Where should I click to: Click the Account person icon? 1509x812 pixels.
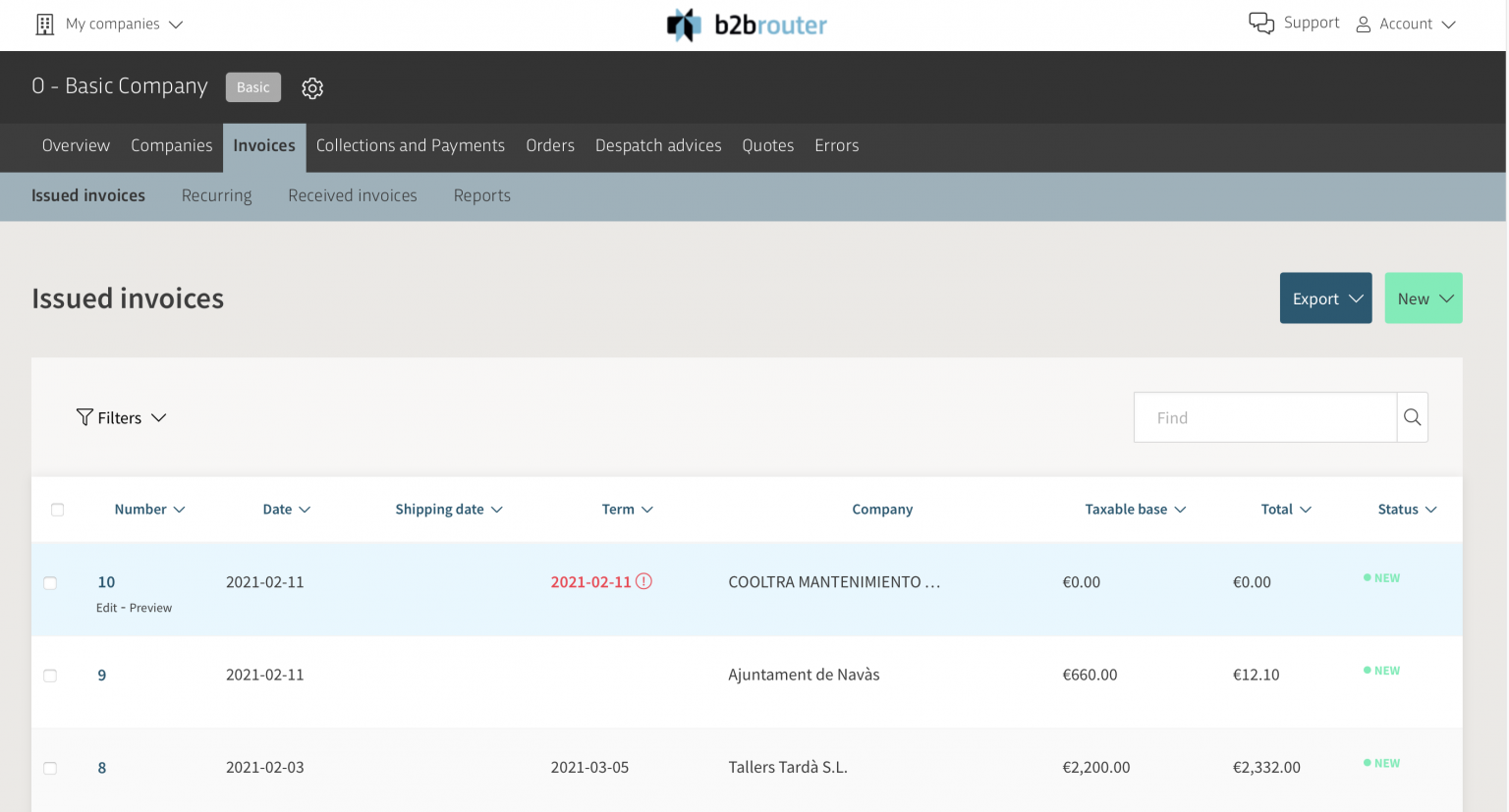(x=1362, y=24)
